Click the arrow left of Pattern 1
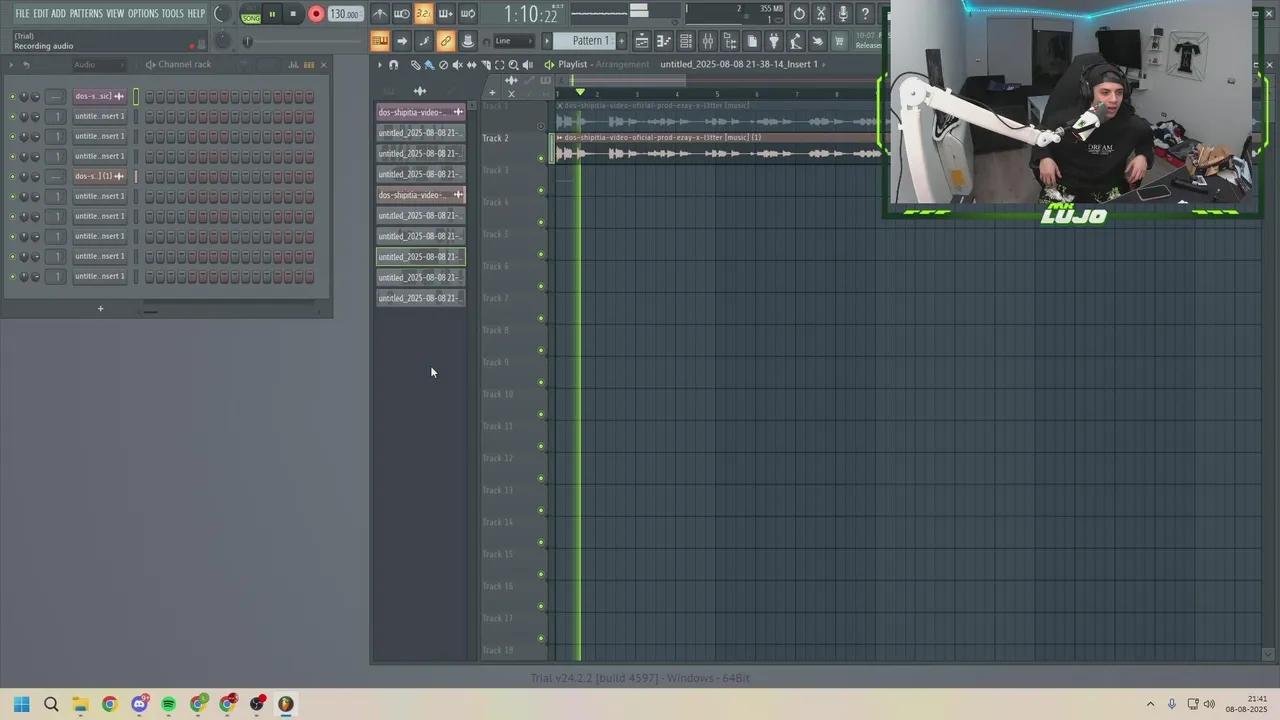The width and height of the screenshot is (1280, 720). click(x=547, y=41)
